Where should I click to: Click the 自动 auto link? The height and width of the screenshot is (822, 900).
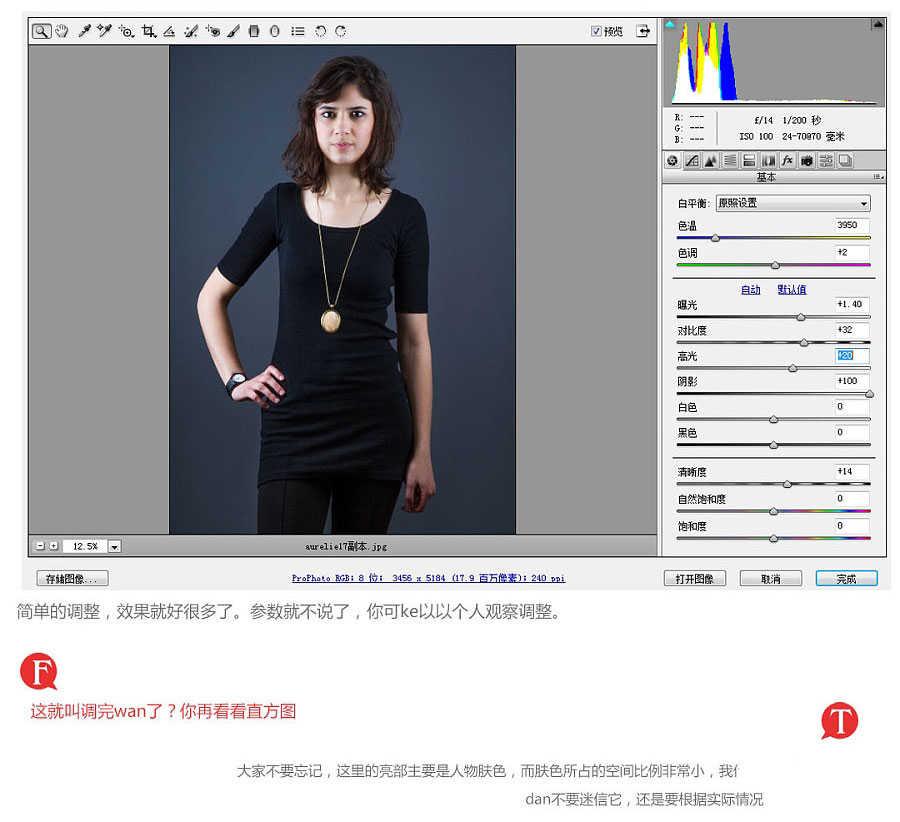point(750,290)
